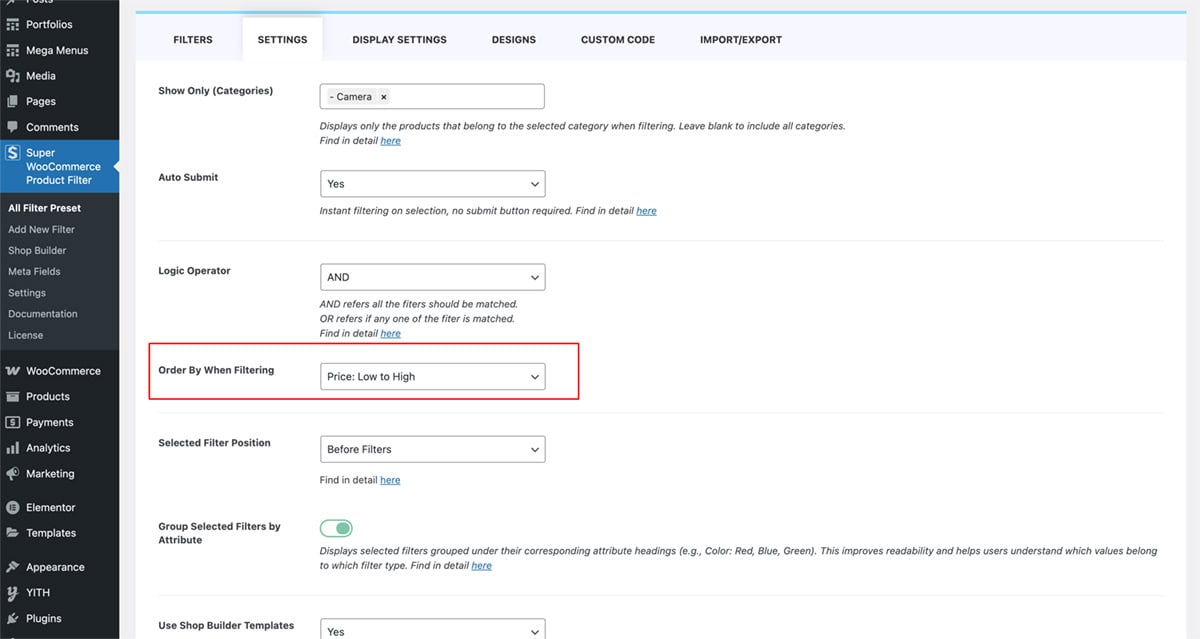
Task: Click the Super WooCommerce Product Filter icon
Action: [13, 153]
